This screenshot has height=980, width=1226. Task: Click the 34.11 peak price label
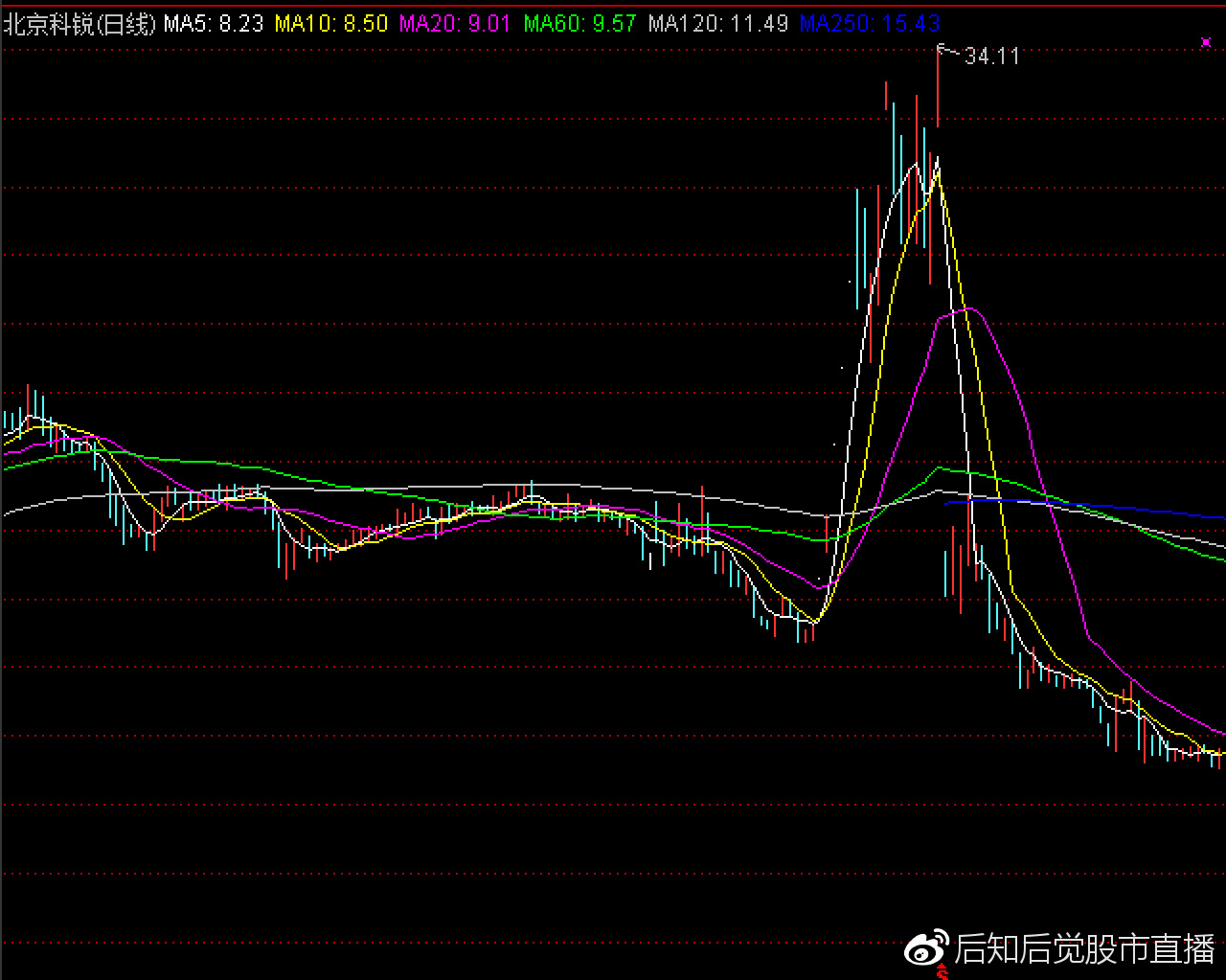pyautogui.click(x=992, y=57)
